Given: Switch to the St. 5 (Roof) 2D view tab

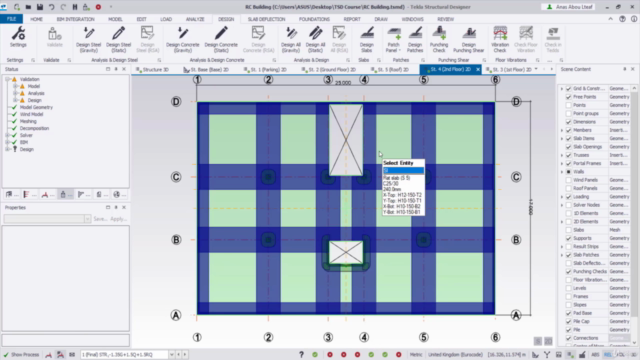Looking at the screenshot, I should click(x=389, y=69).
